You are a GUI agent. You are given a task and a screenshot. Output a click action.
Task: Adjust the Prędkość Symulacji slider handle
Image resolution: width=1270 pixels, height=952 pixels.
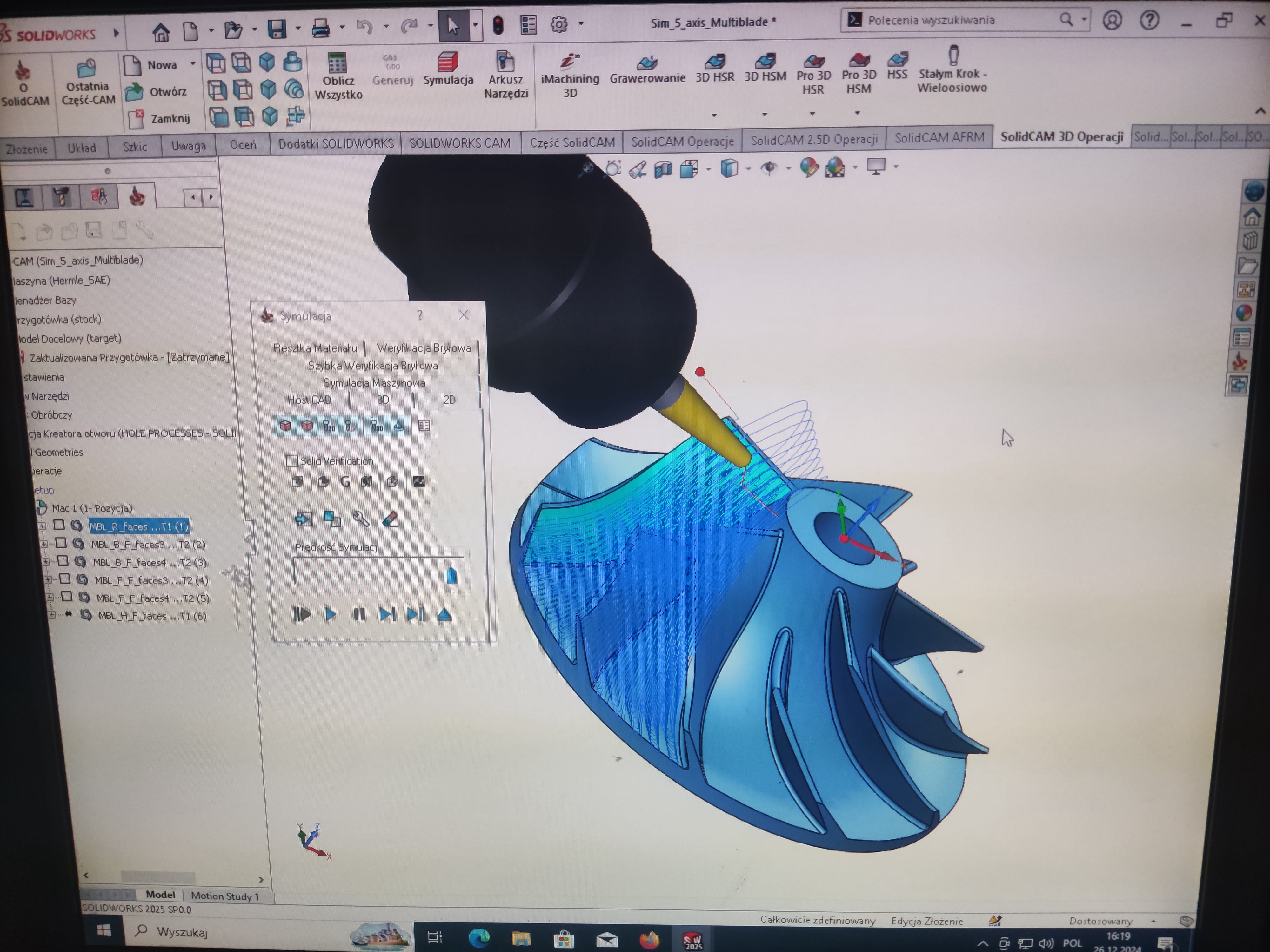(x=451, y=576)
